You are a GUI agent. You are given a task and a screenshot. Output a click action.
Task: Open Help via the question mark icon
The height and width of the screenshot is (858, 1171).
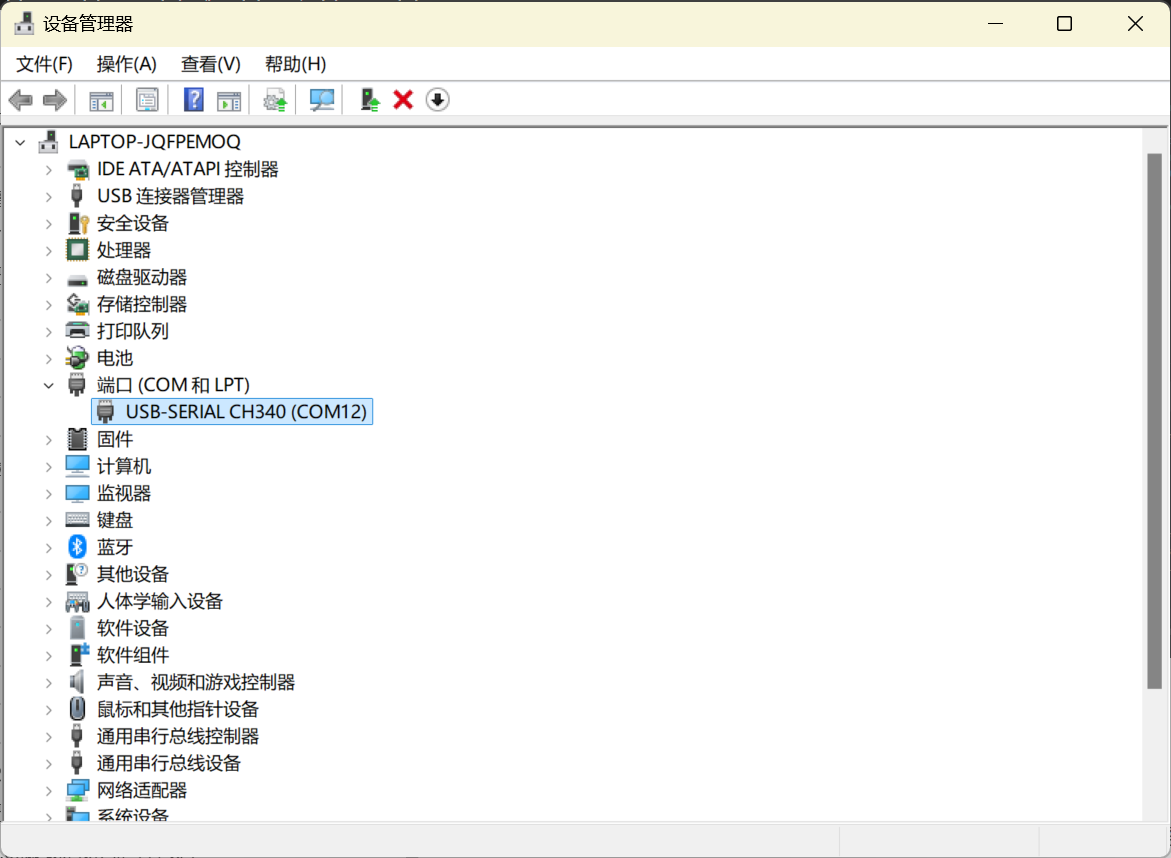click(193, 100)
